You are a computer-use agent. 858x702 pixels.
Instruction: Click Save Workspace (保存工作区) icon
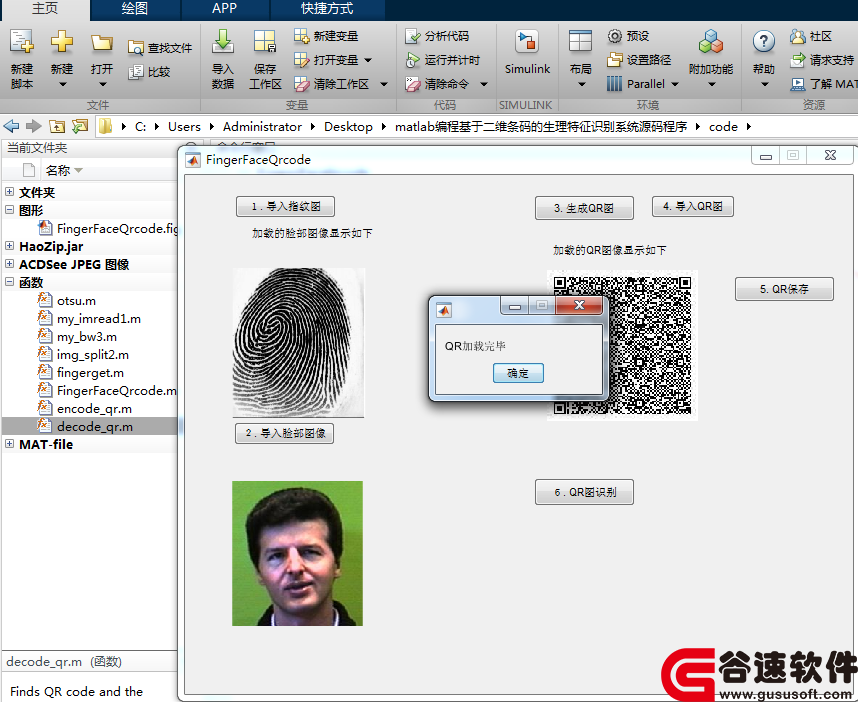pyautogui.click(x=265, y=42)
